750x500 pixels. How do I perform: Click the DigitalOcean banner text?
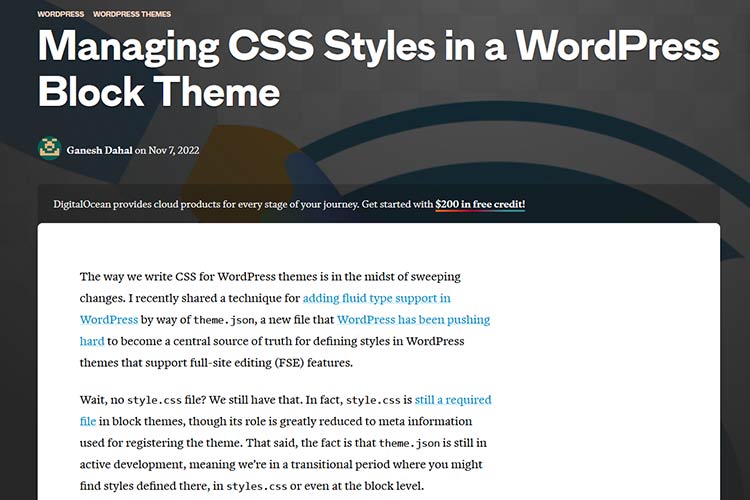[x=240, y=204]
